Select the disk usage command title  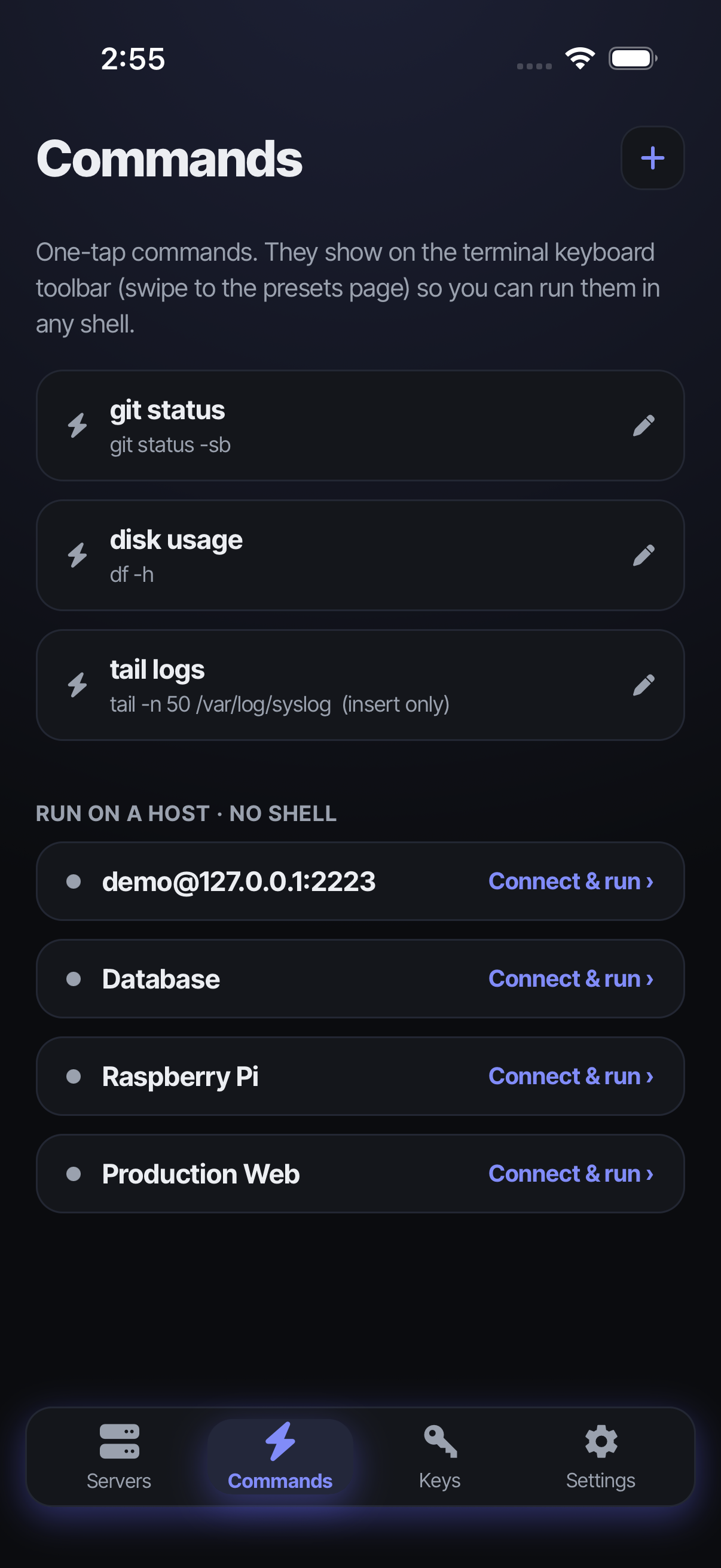(x=176, y=540)
